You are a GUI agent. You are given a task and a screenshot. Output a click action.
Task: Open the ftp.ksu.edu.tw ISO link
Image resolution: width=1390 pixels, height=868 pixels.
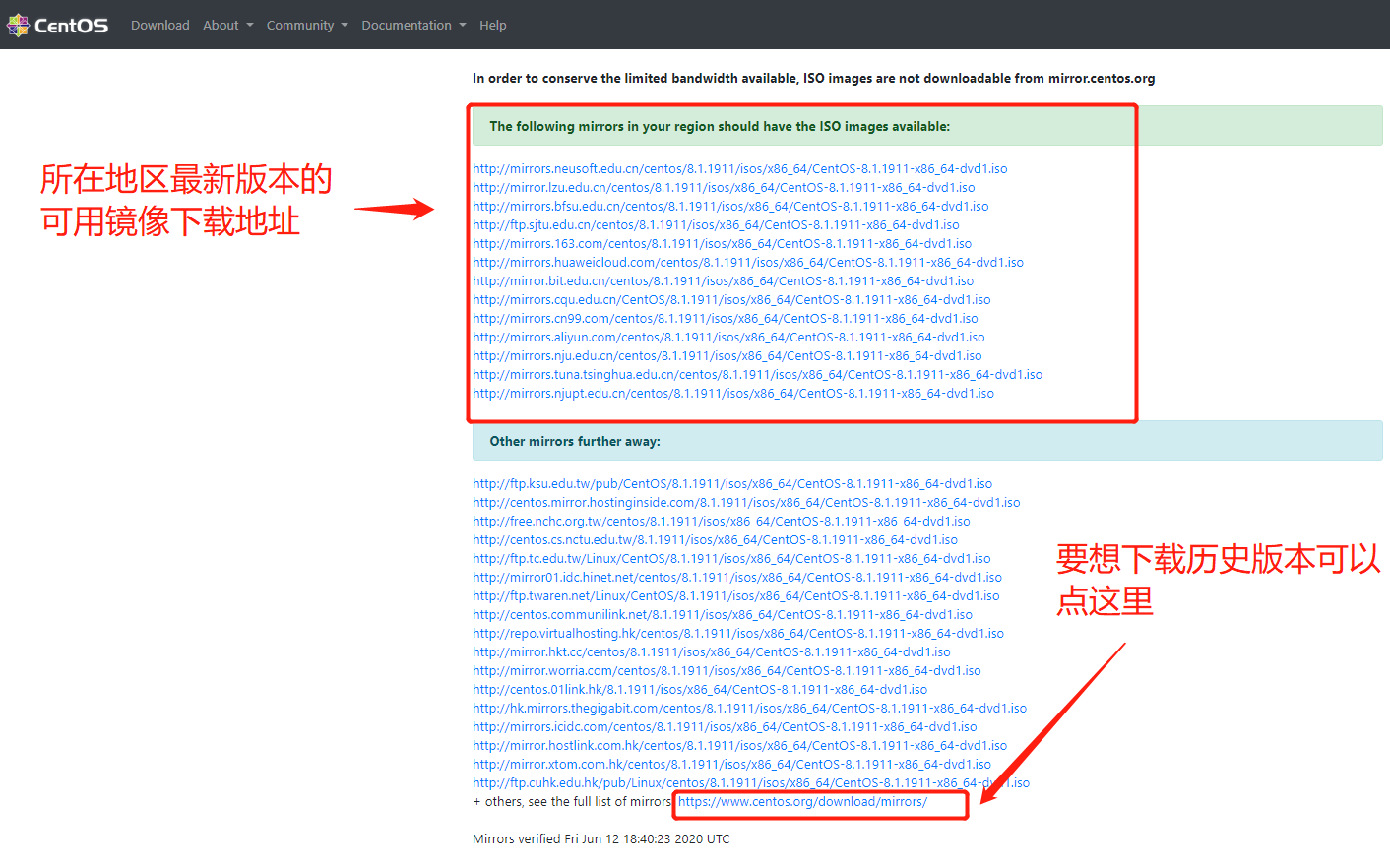point(732,484)
